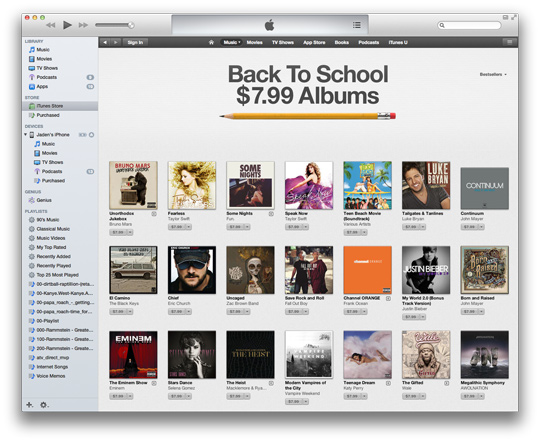Switch to the Movies store tab
The height and width of the screenshot is (442, 540).
pyautogui.click(x=255, y=42)
